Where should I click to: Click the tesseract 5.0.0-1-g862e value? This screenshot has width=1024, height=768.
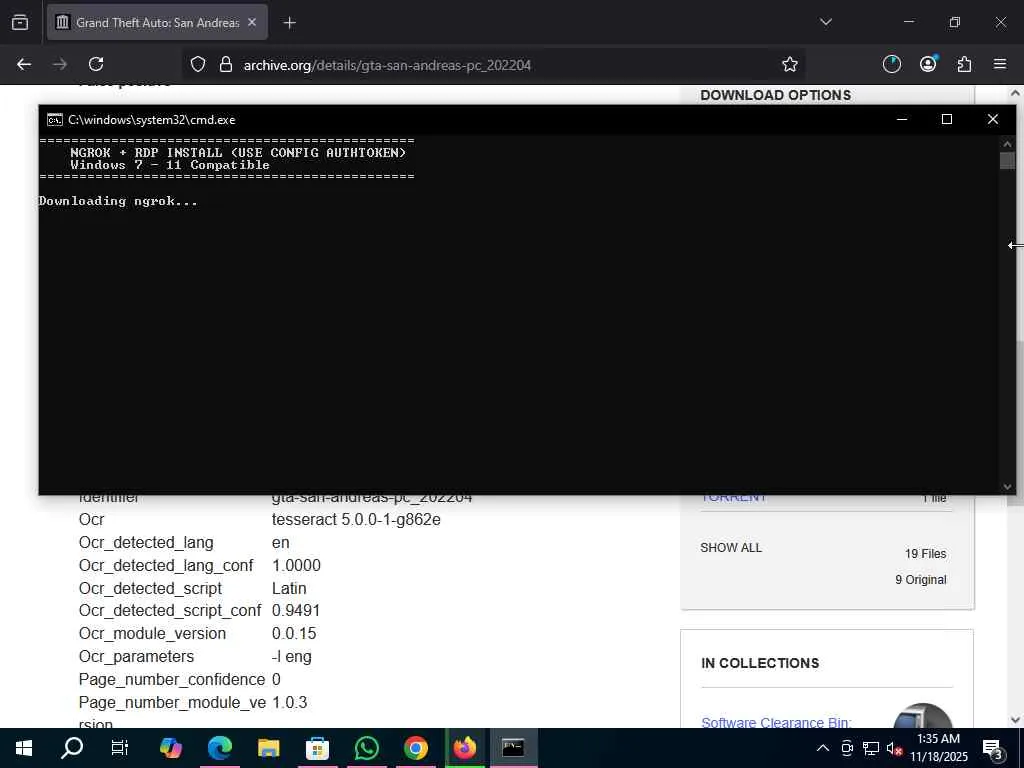coord(356,519)
